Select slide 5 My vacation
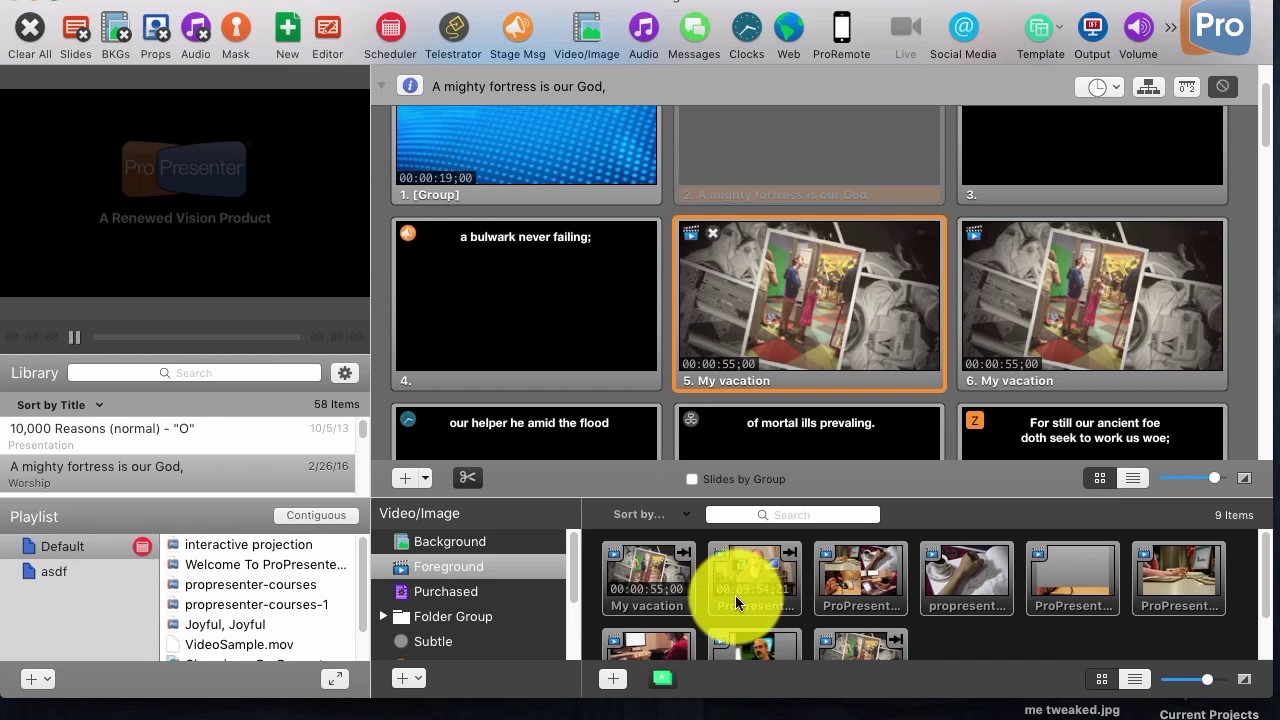This screenshot has height=720, width=1280. 809,304
